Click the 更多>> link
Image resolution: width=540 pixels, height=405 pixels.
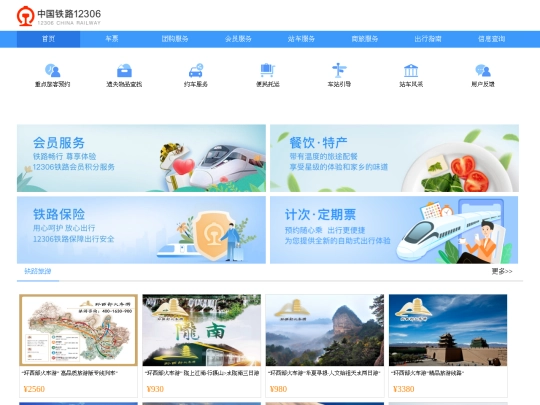point(502,271)
